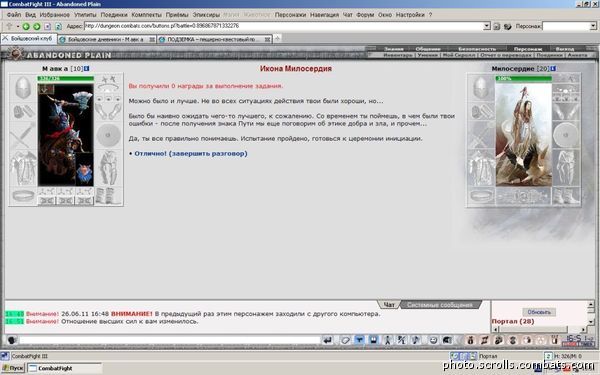Click the boots slot in Милосердие's equipment
The image size is (600, 375).
[x=566, y=196]
